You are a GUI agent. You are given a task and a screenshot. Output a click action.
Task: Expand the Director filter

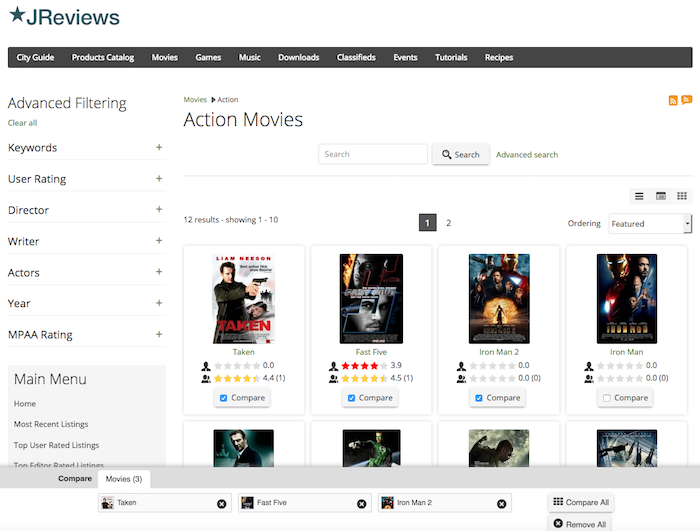[x=159, y=209]
